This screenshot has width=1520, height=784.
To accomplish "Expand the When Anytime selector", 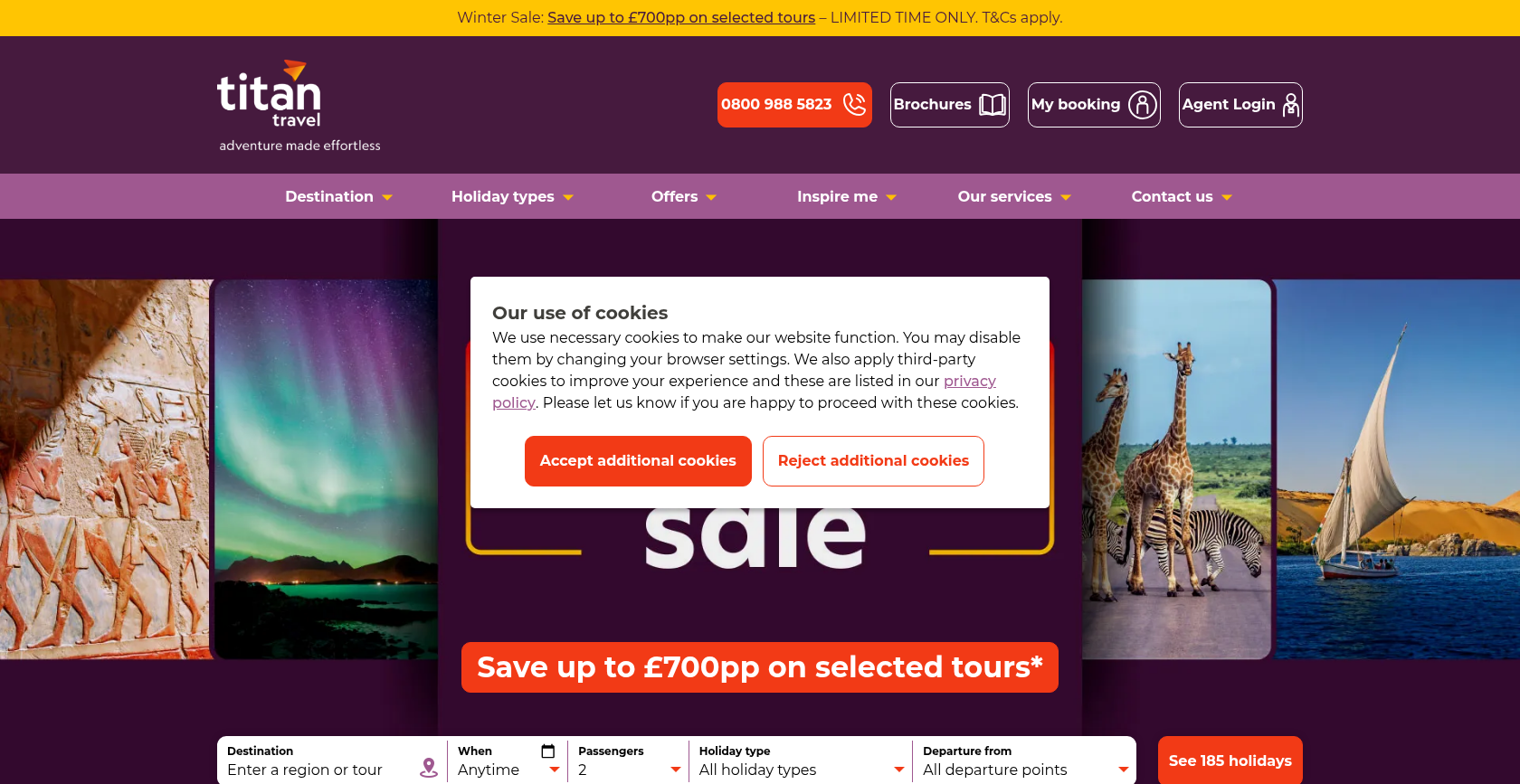I will click(x=508, y=770).
